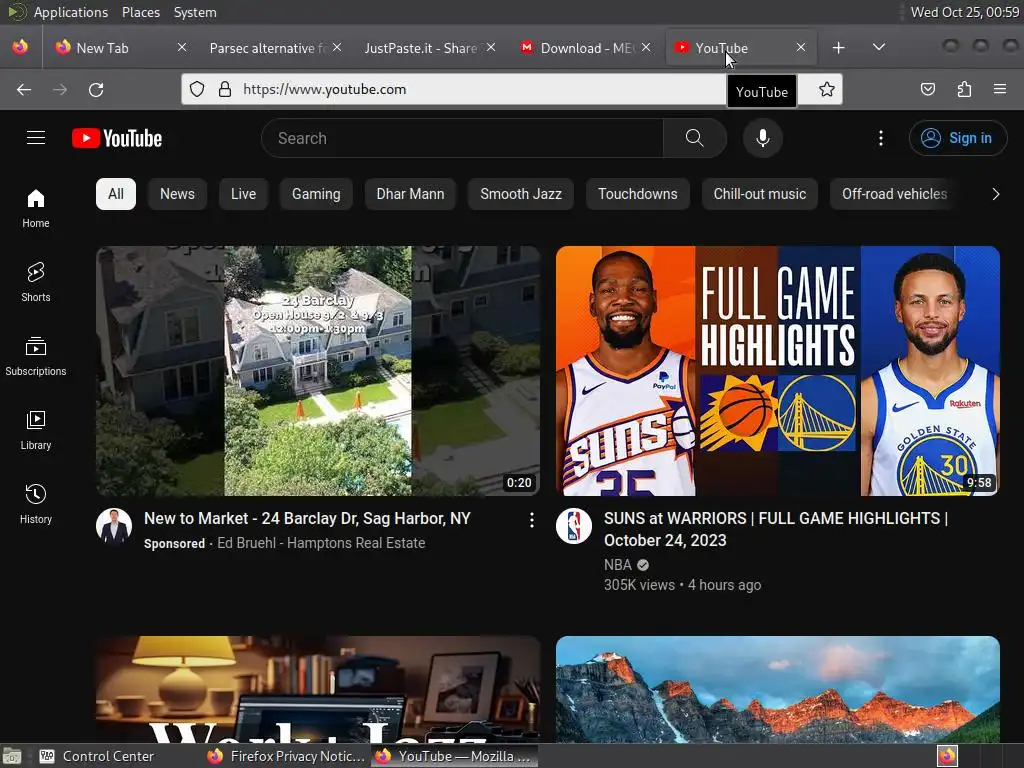This screenshot has height=768, width=1024.
Task: Open options menu for sponsored Barclay video
Action: point(532,520)
